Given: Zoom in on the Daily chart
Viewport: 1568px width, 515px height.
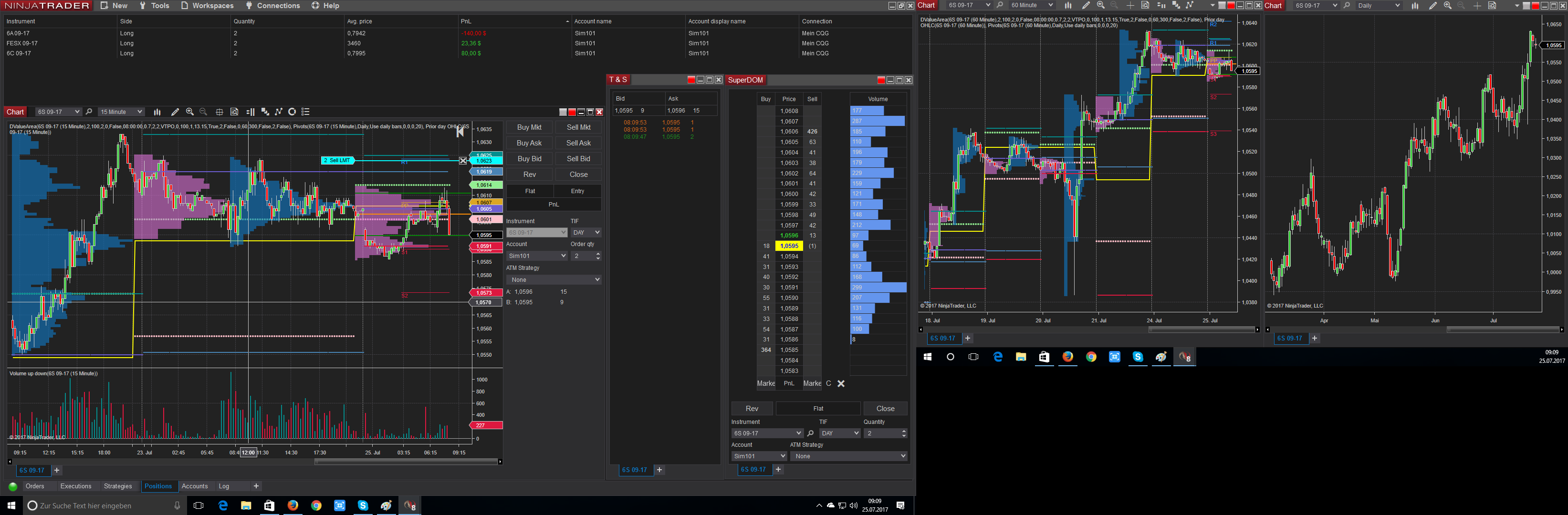Looking at the screenshot, I should 1447,5.
